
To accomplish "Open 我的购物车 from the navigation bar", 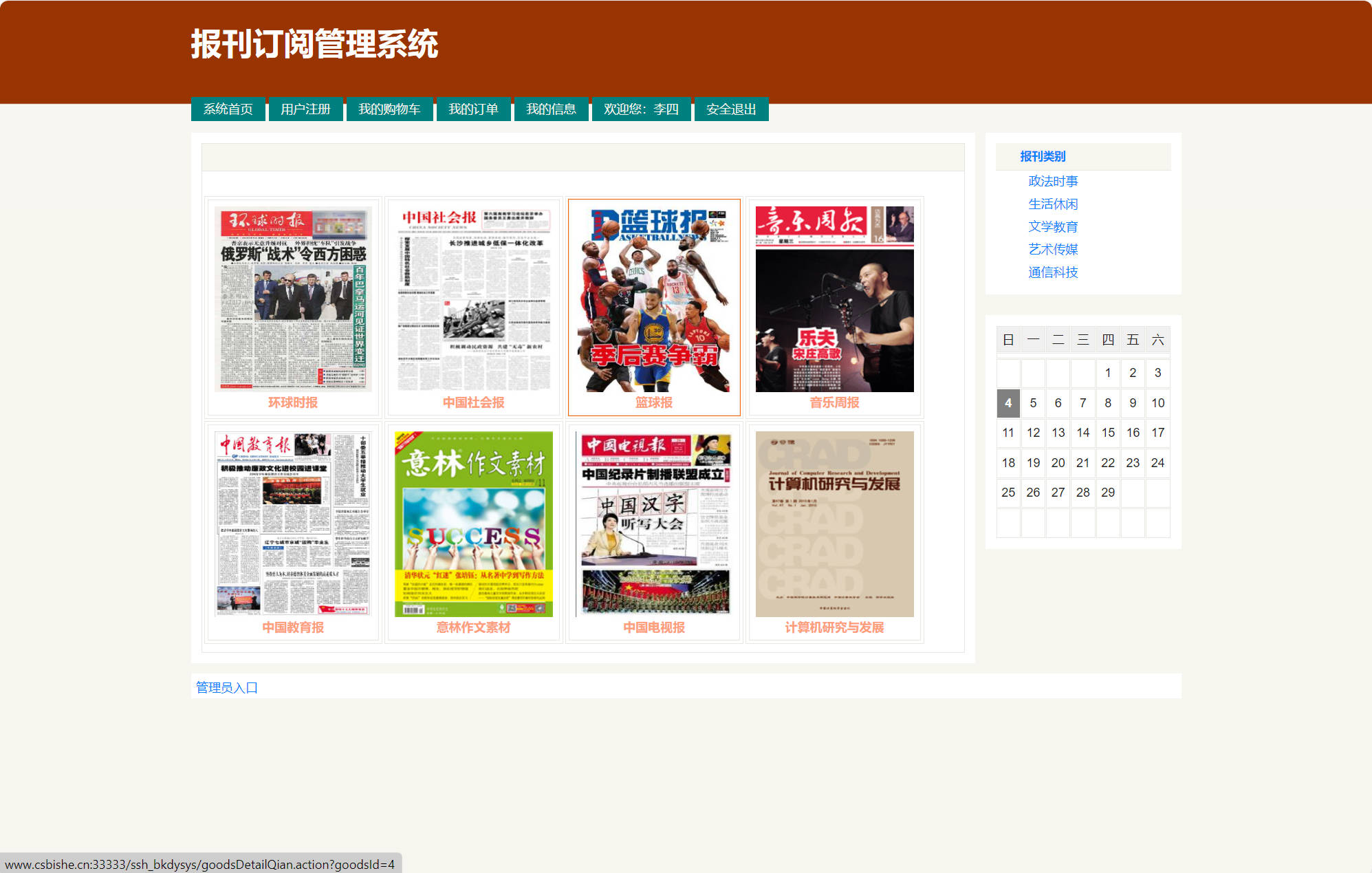I will point(389,109).
